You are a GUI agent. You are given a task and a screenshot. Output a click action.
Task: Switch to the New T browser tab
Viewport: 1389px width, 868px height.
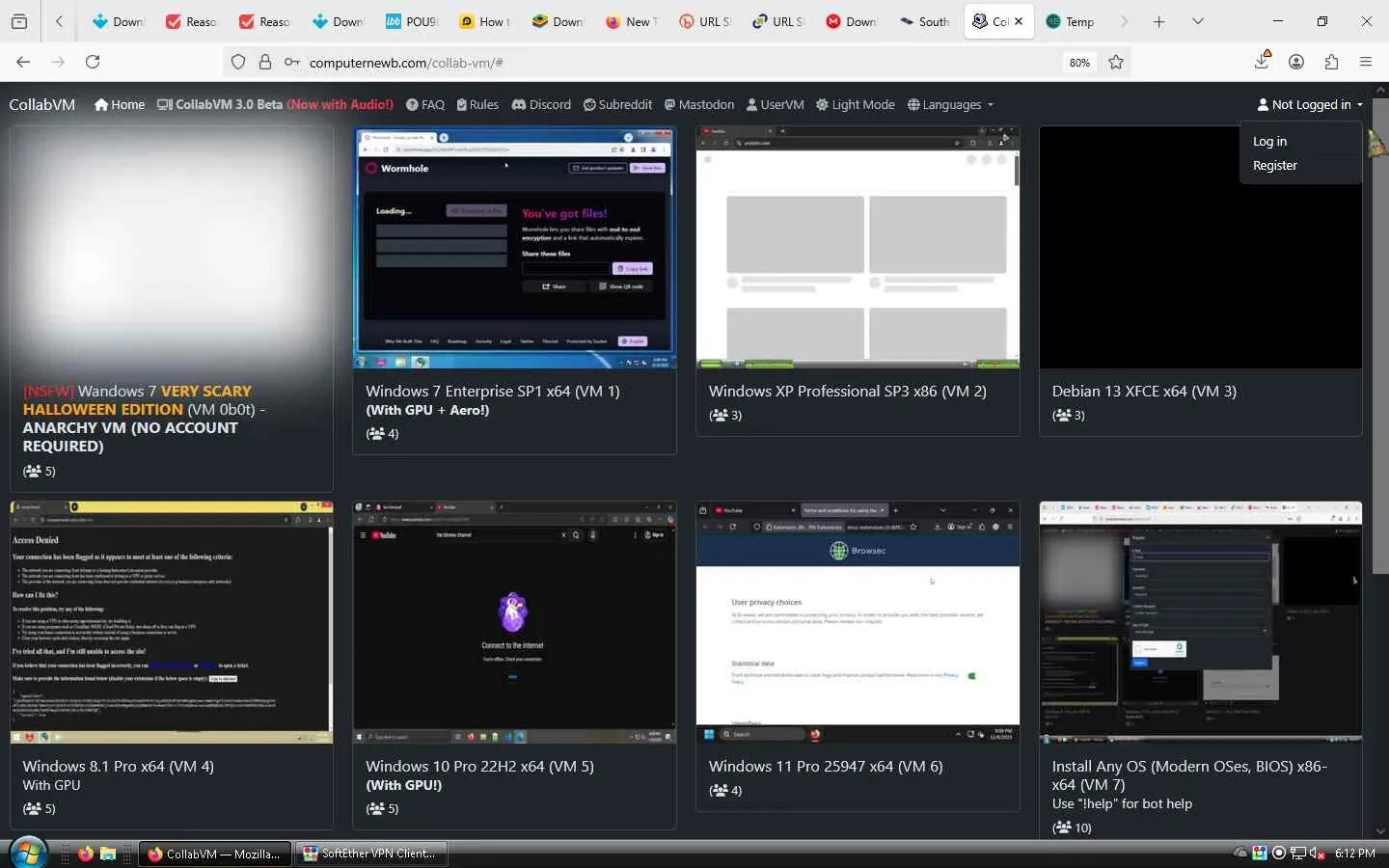(632, 21)
